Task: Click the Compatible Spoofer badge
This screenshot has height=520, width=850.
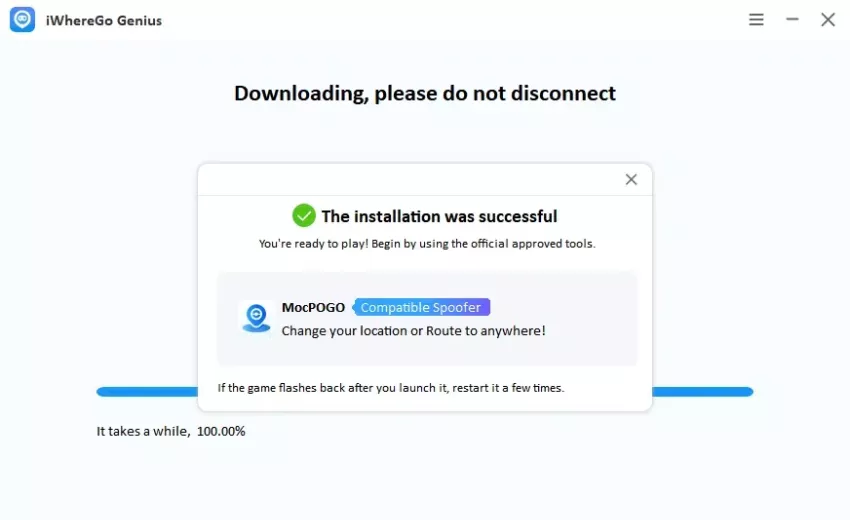Action: (421, 307)
